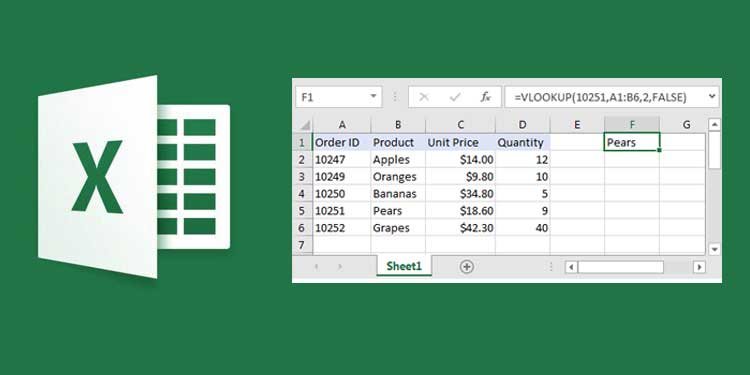The width and height of the screenshot is (750, 375).
Task: Click the vertical scrollbar down arrow
Action: pos(714,249)
